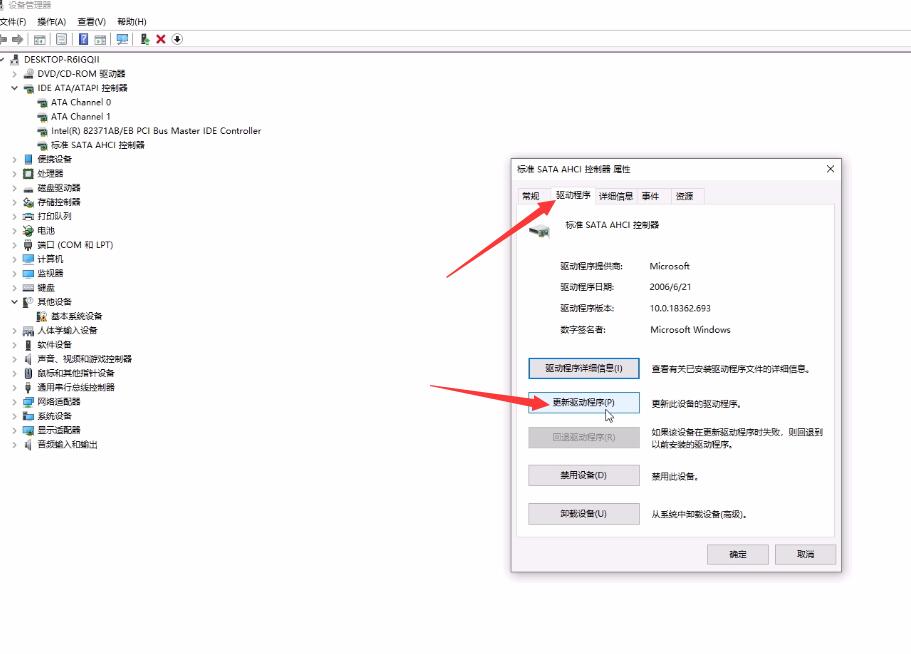The width and height of the screenshot is (911, 654).
Task: Click the 基本系统设备 warning device icon
Action: point(42,316)
